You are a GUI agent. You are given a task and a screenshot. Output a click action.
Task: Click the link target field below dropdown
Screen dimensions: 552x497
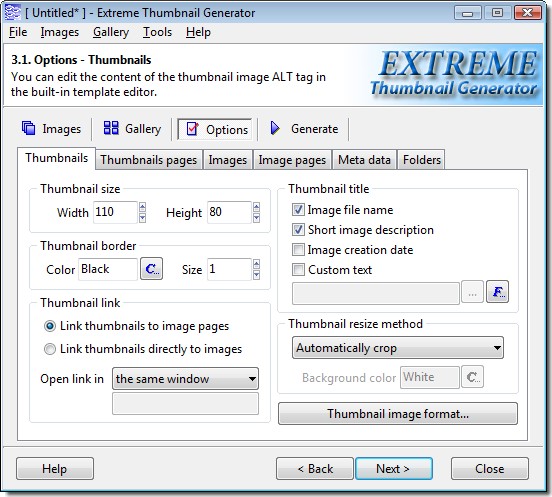185,403
